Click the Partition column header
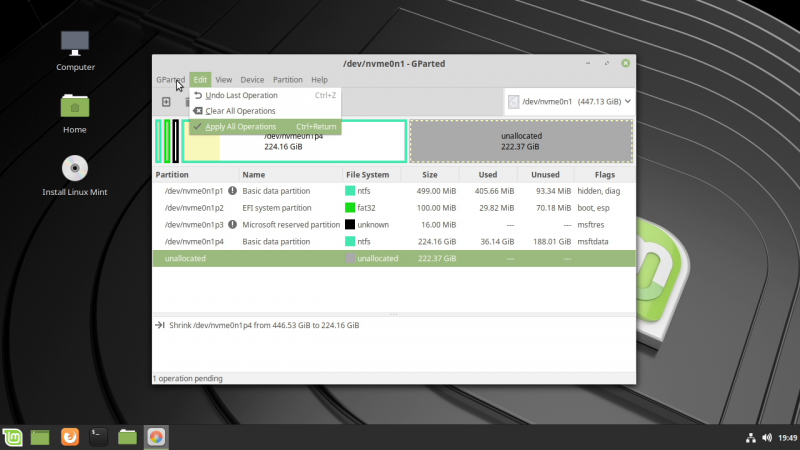This screenshot has width=800, height=450. [196, 174]
